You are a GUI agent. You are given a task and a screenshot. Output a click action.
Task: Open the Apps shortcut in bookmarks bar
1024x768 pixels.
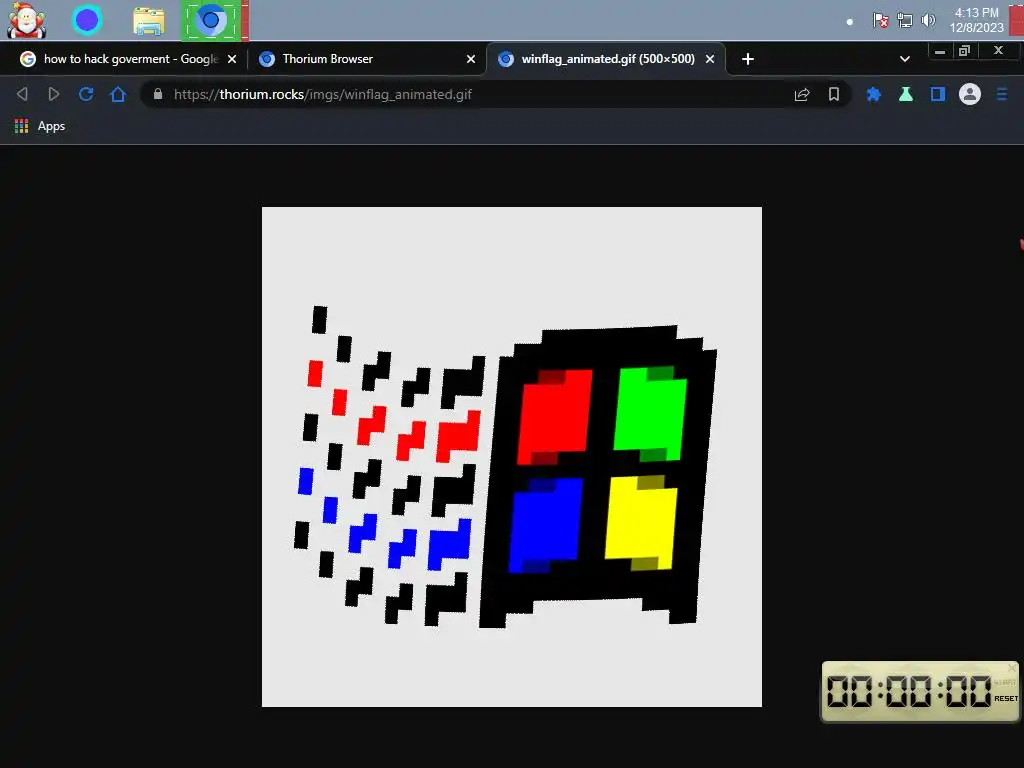[x=40, y=126]
